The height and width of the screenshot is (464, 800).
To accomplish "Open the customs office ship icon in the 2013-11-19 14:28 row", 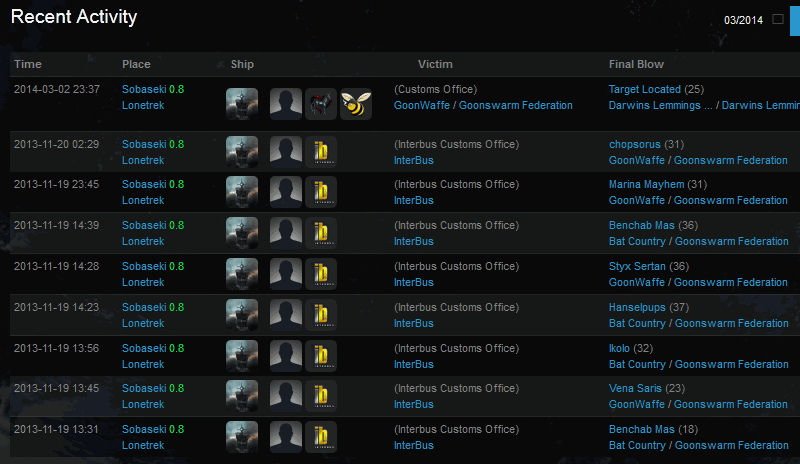I will coord(242,274).
